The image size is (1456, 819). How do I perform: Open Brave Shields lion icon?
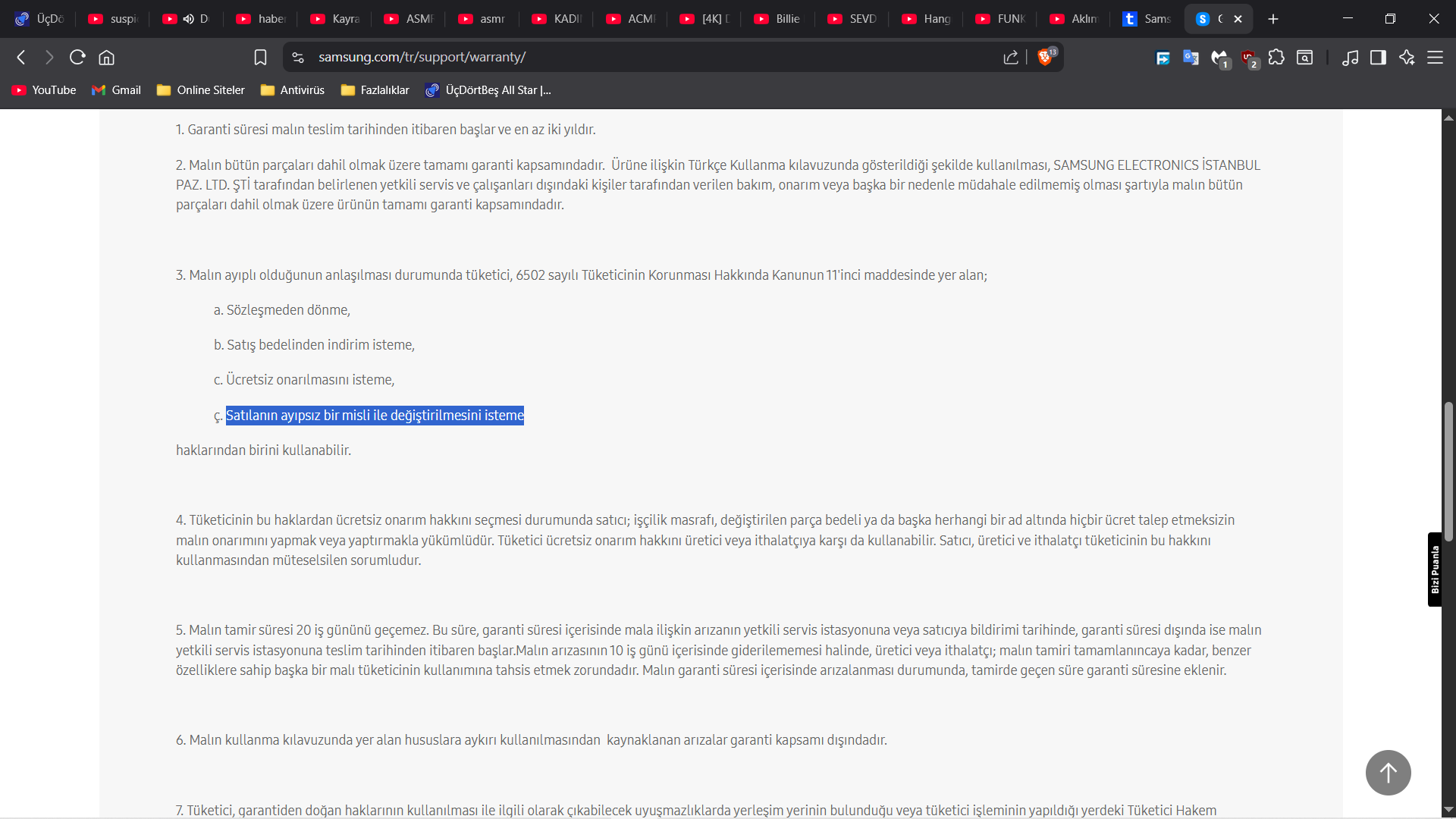[x=1046, y=57]
